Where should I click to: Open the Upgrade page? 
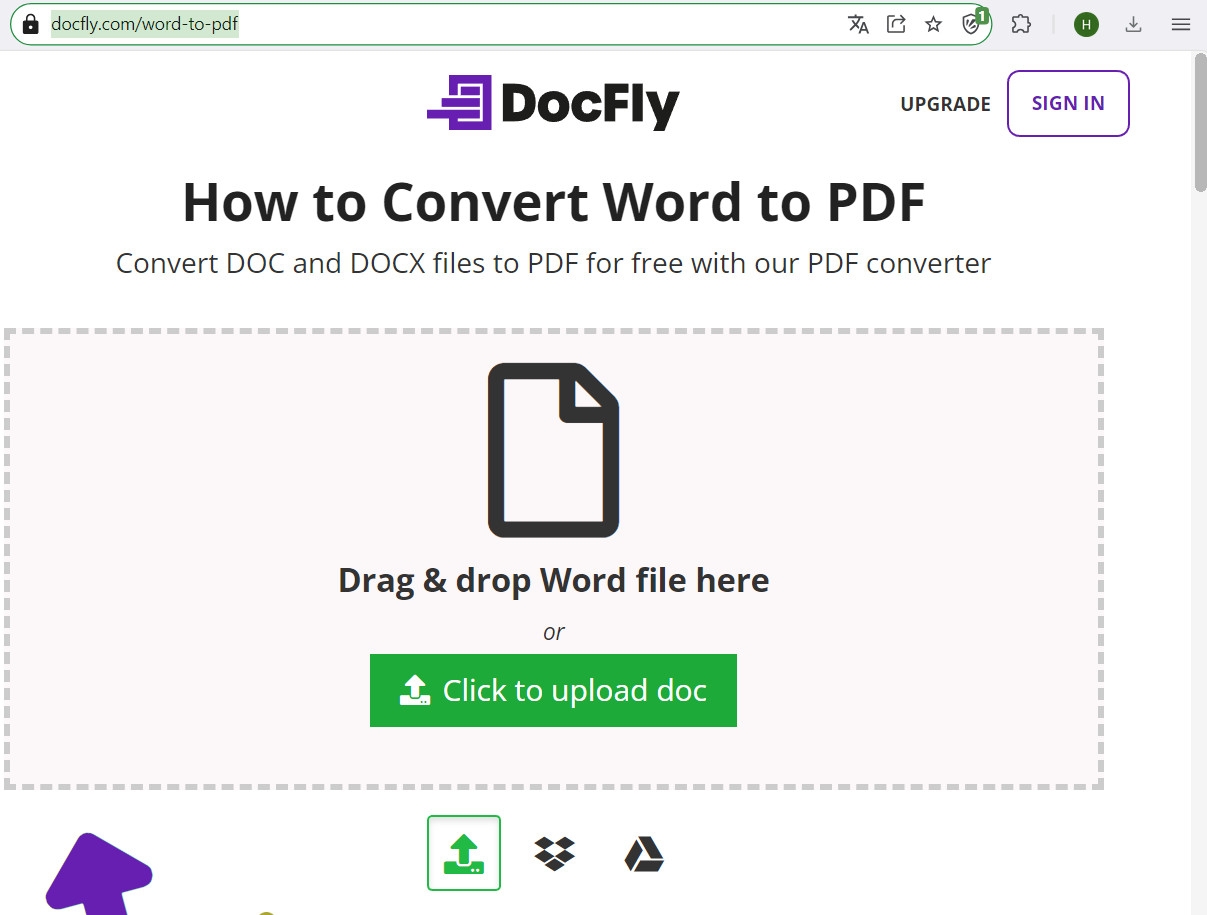(945, 103)
